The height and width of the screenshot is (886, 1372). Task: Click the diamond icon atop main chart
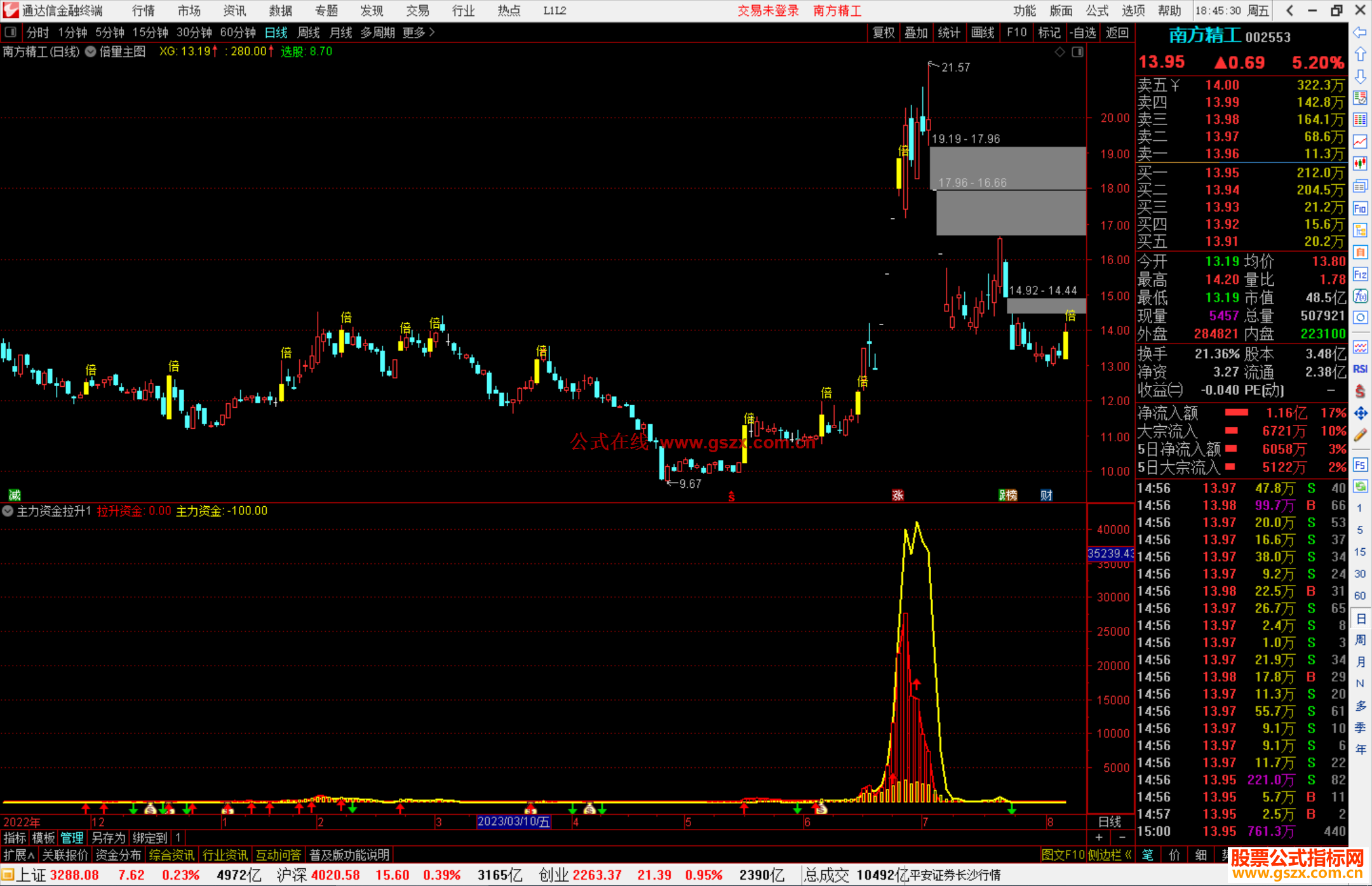(1059, 52)
